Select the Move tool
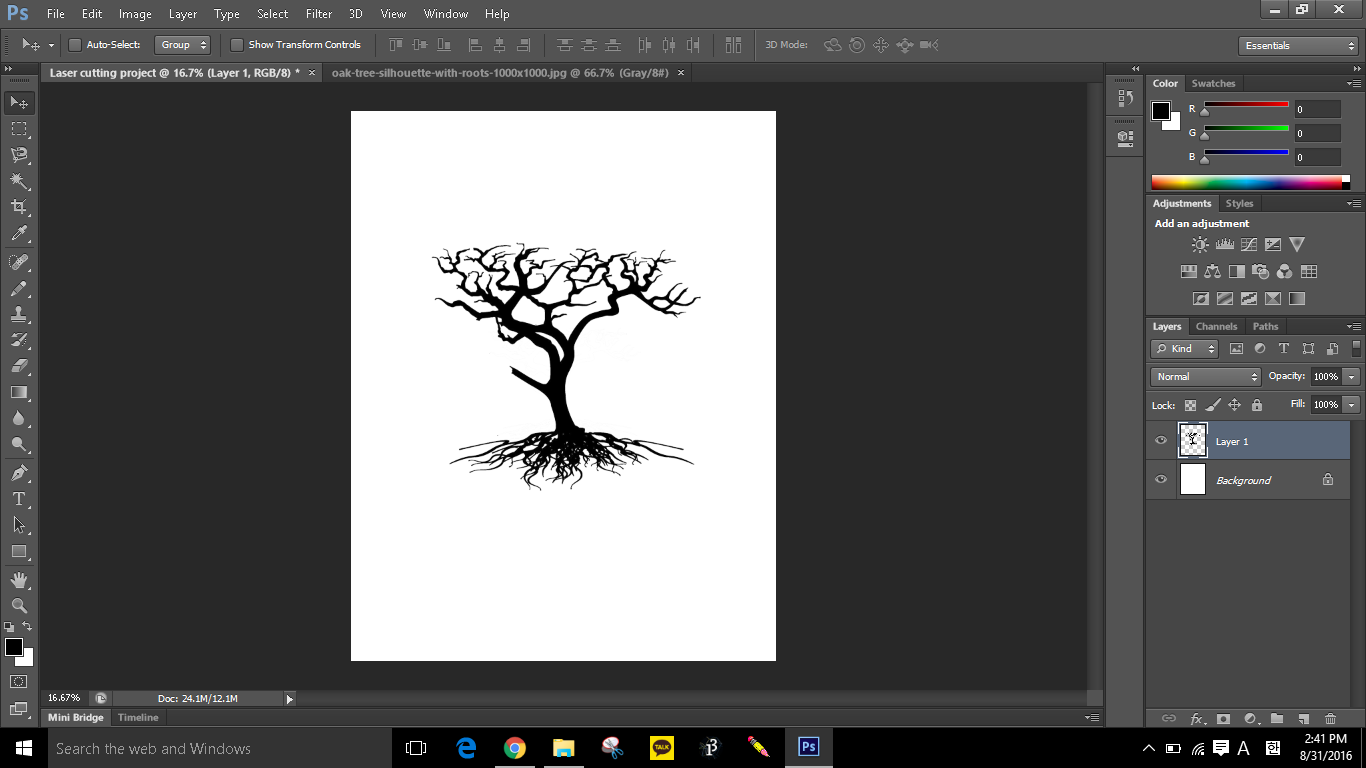The image size is (1366, 768). (19, 103)
